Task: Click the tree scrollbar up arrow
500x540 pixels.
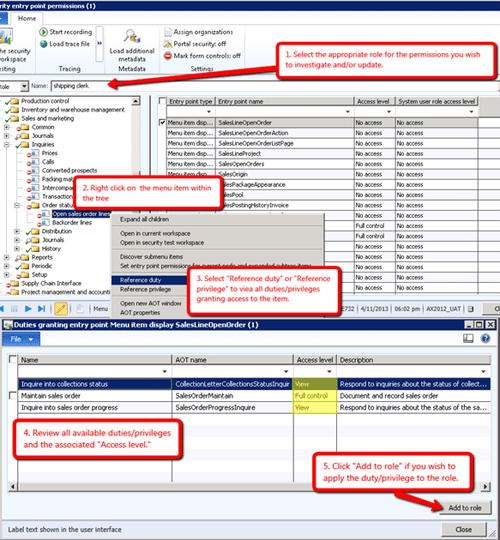Action: pos(136,101)
